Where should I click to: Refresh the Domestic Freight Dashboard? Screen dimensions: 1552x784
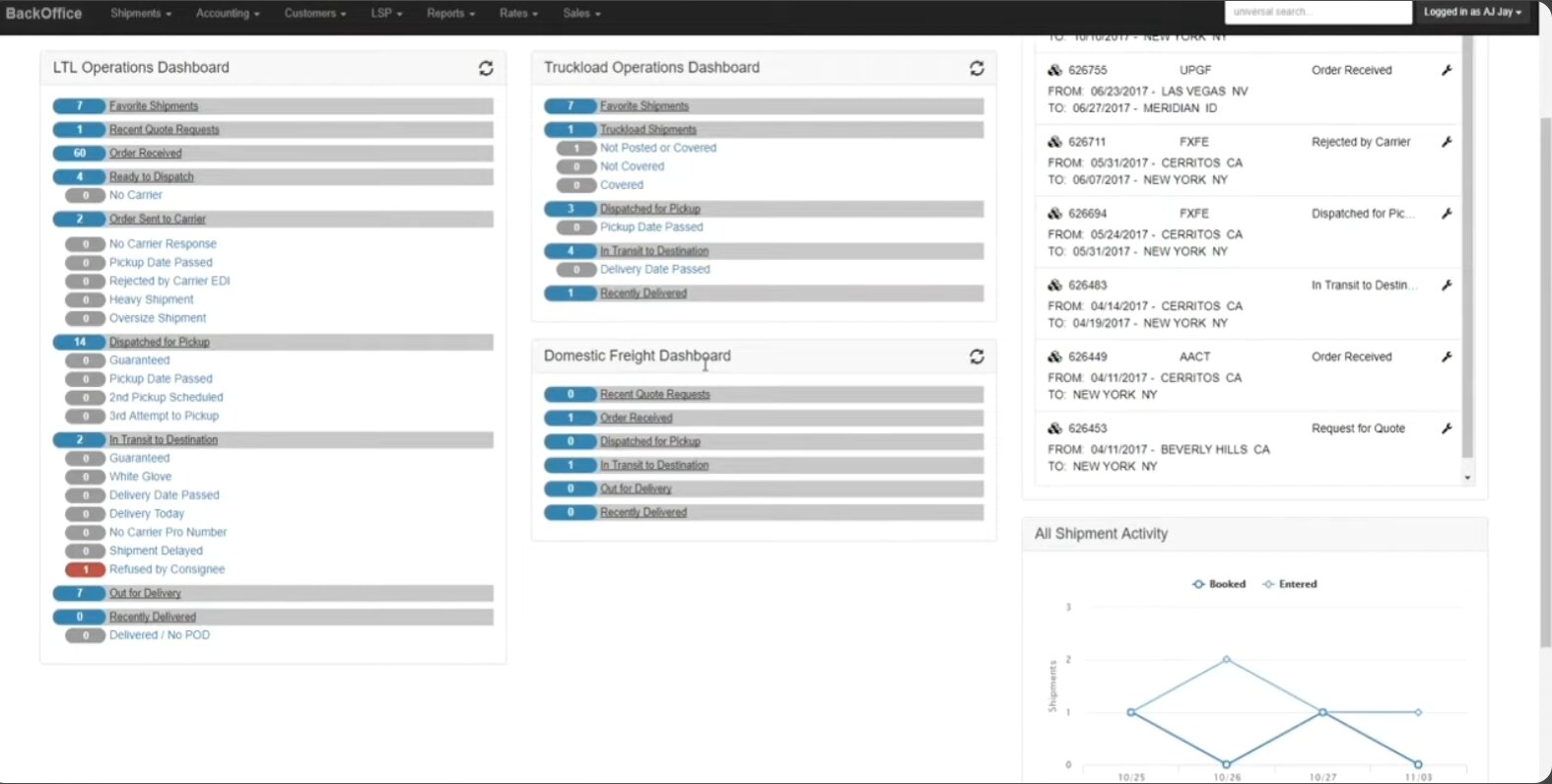[x=977, y=357]
